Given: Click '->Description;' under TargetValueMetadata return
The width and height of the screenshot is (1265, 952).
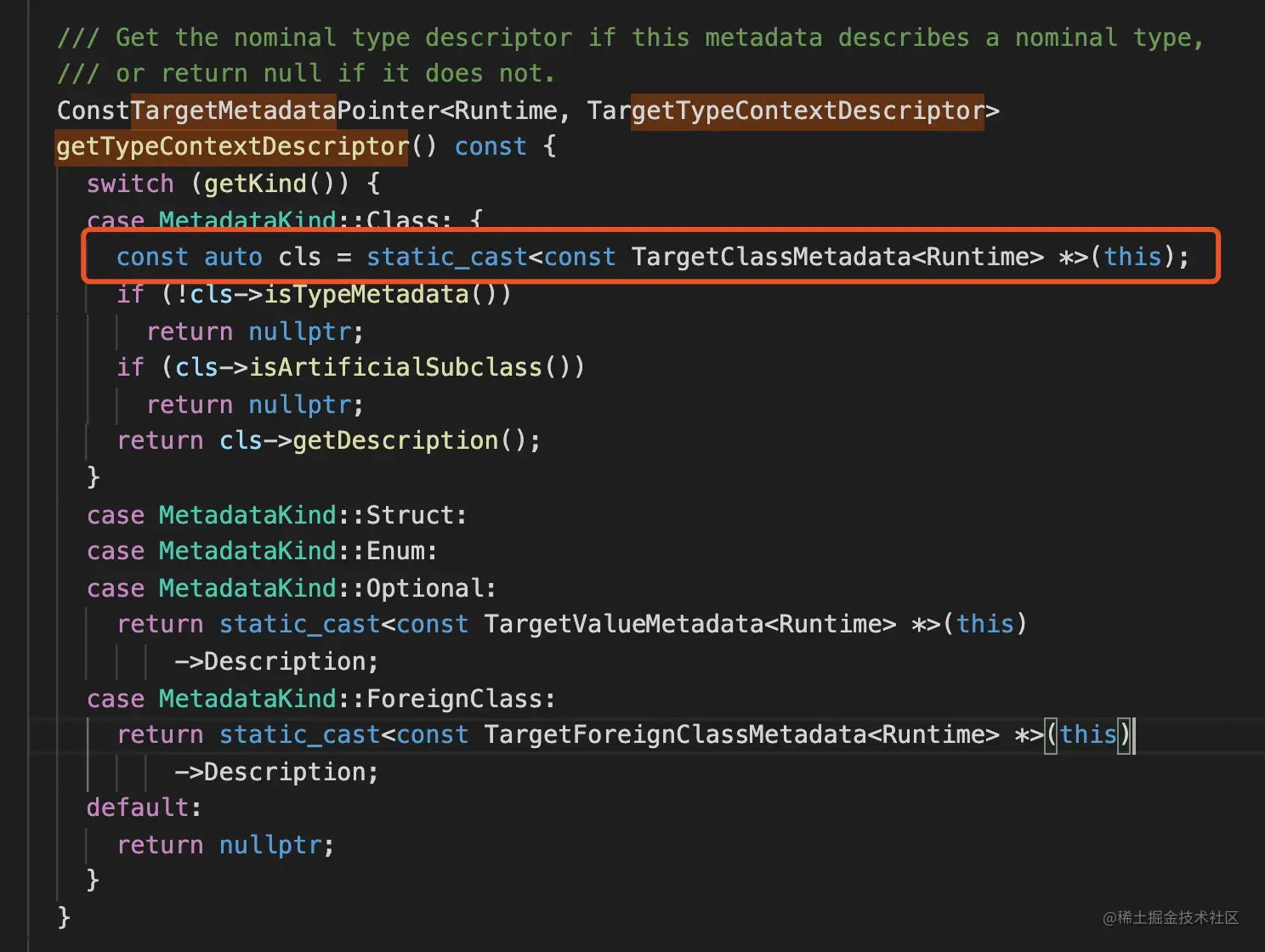Looking at the screenshot, I should 276,661.
